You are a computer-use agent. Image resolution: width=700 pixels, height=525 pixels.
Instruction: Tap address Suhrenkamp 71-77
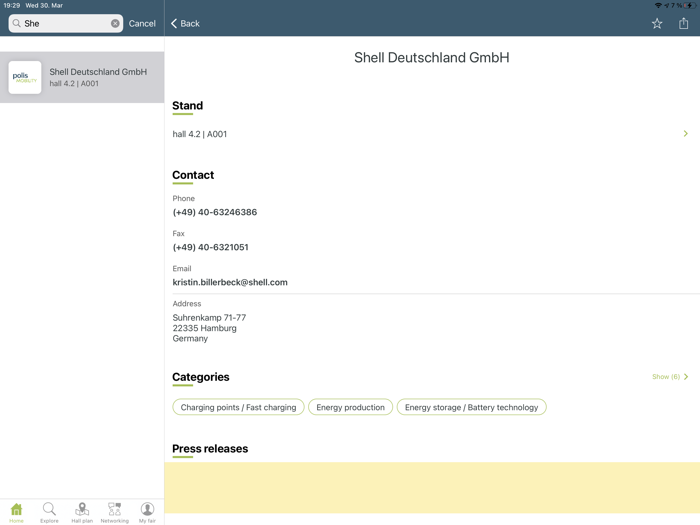pyautogui.click(x=209, y=317)
